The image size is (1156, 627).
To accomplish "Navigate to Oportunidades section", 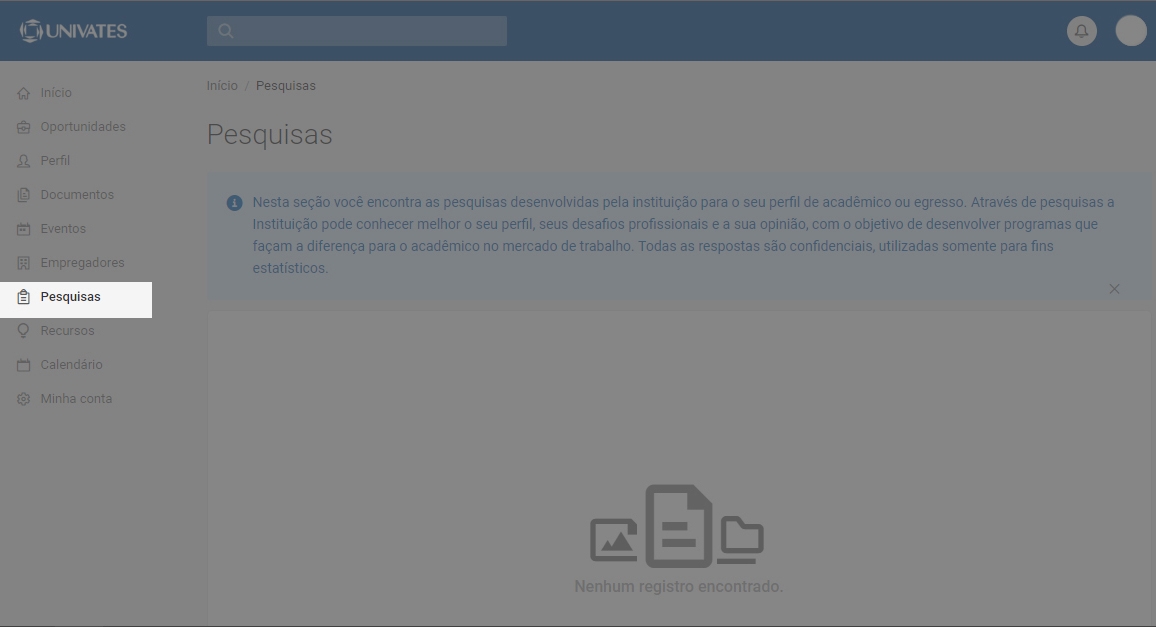I will [x=83, y=127].
